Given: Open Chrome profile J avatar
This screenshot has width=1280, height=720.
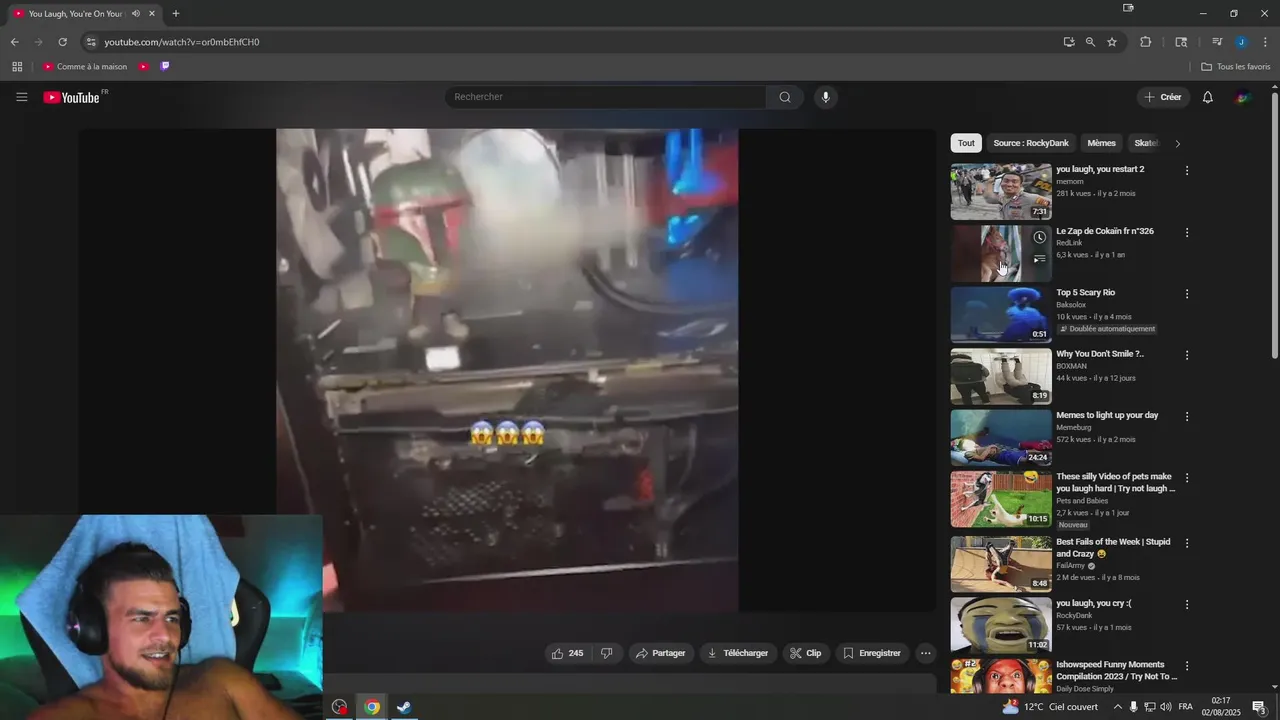Looking at the screenshot, I should click(1241, 42).
